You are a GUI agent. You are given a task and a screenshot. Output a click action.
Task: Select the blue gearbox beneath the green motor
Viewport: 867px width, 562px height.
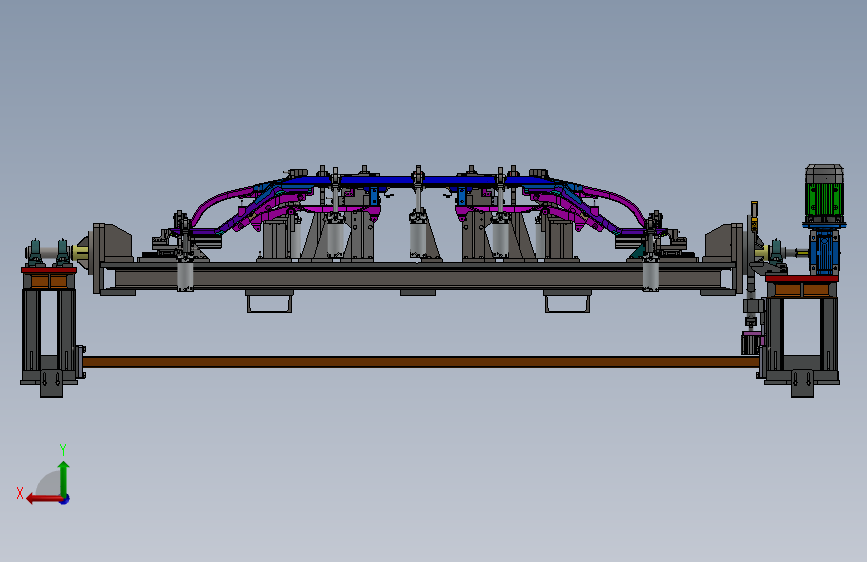click(824, 250)
